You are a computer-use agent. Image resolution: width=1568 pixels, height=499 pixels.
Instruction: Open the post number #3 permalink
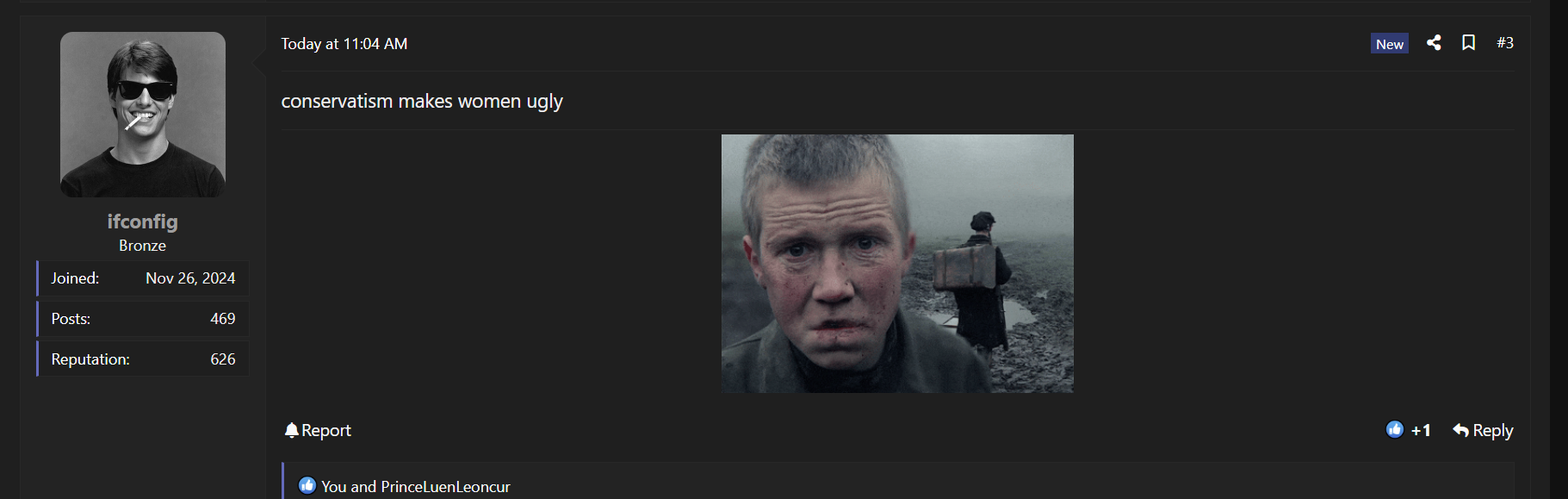1505,42
